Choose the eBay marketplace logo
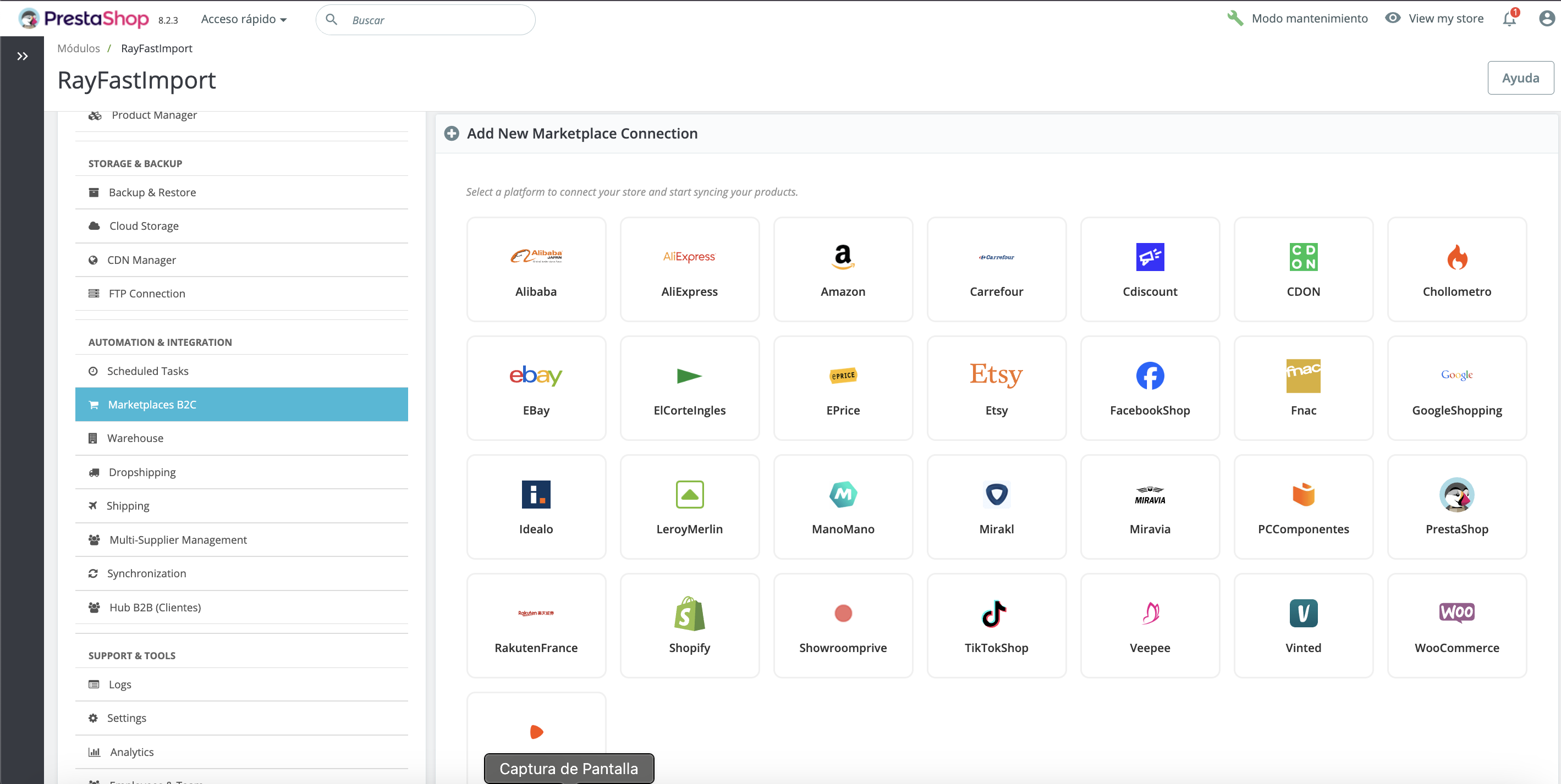The image size is (1561, 784). [536, 376]
